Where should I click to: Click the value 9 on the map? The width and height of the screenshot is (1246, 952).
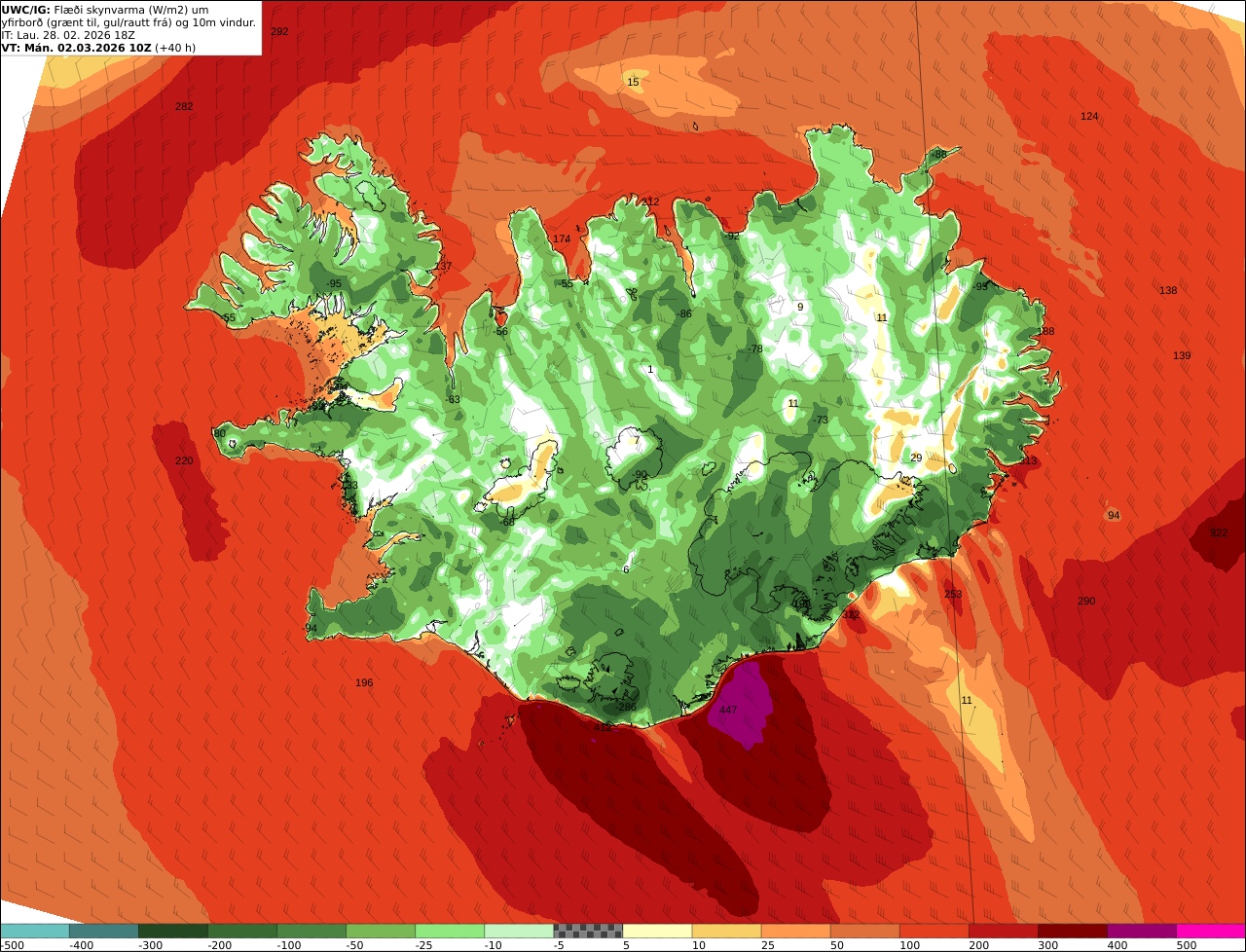(800, 308)
